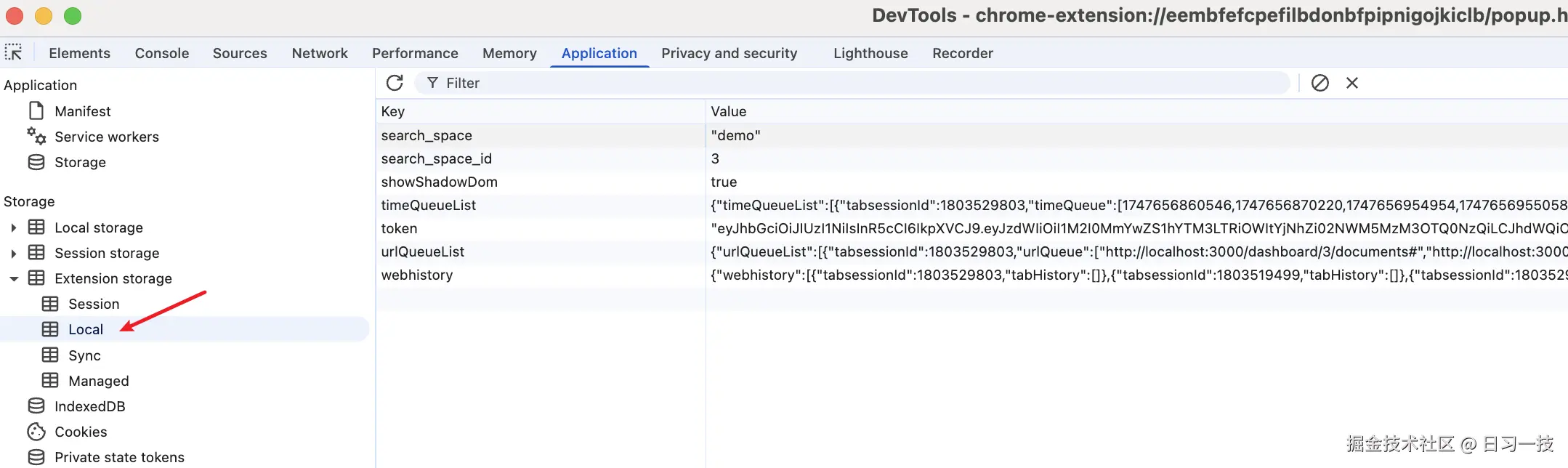The height and width of the screenshot is (468, 1568).
Task: Open the Lighthouse tab
Action: click(870, 53)
